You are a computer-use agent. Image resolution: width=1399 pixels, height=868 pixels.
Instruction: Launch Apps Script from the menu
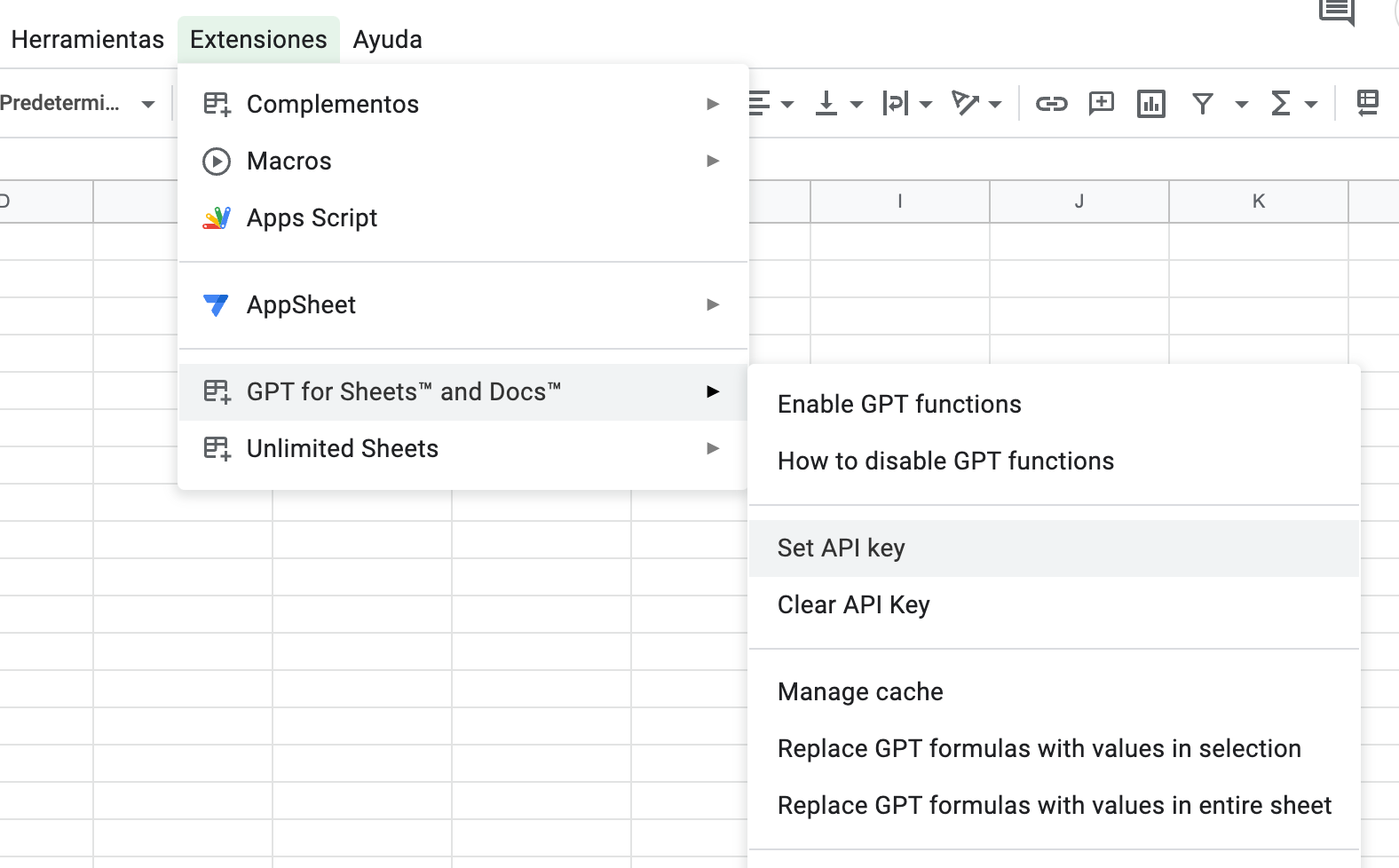pyautogui.click(x=463, y=217)
